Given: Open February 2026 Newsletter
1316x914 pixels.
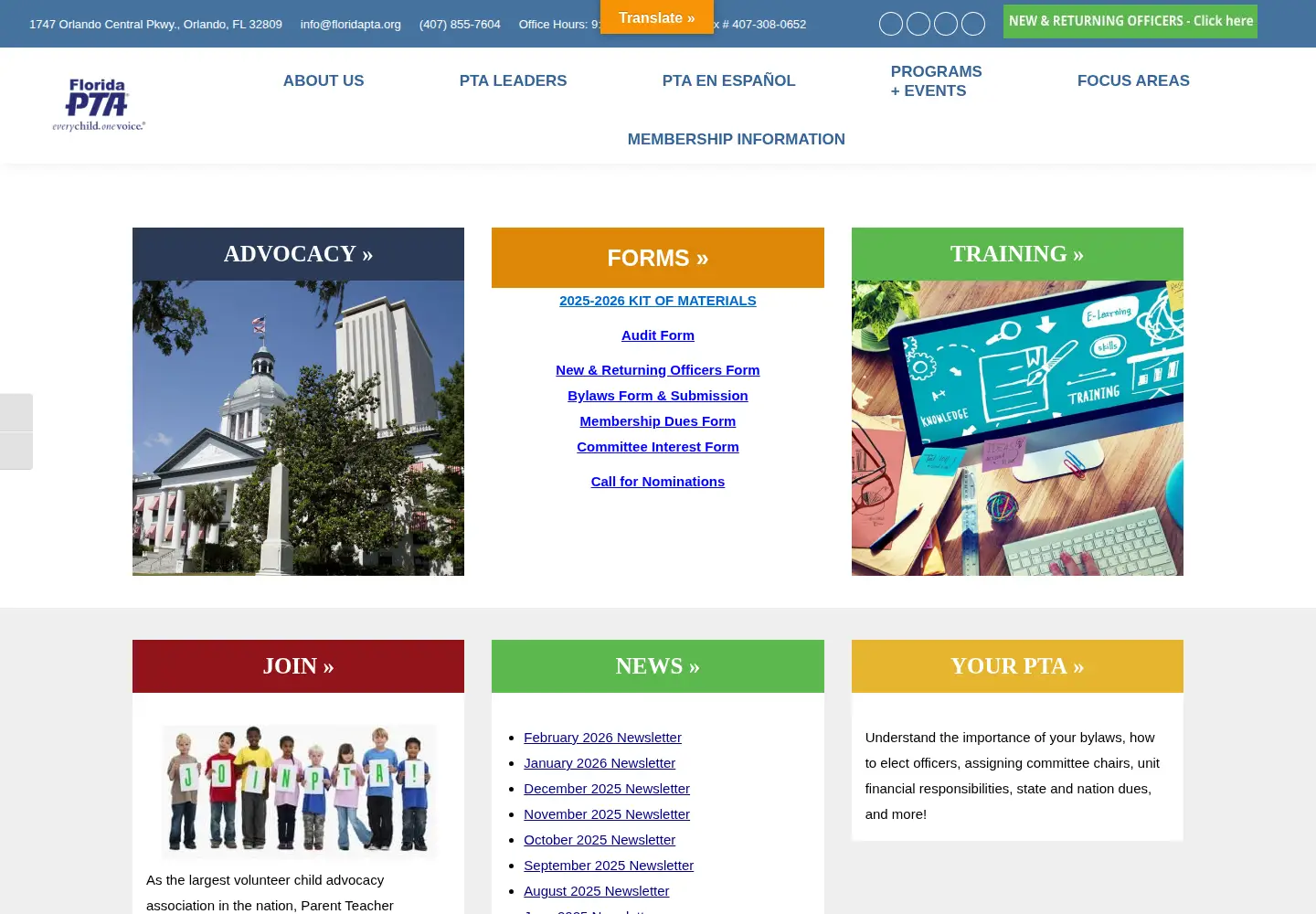Looking at the screenshot, I should (602, 738).
